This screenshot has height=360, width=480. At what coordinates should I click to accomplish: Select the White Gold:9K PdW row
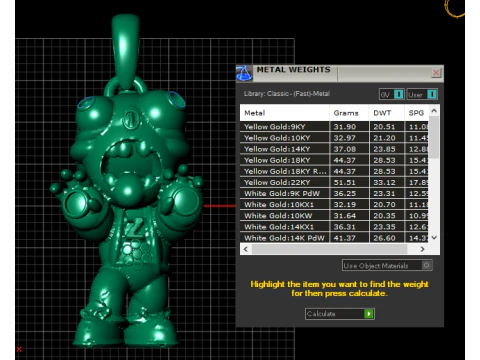coord(334,193)
